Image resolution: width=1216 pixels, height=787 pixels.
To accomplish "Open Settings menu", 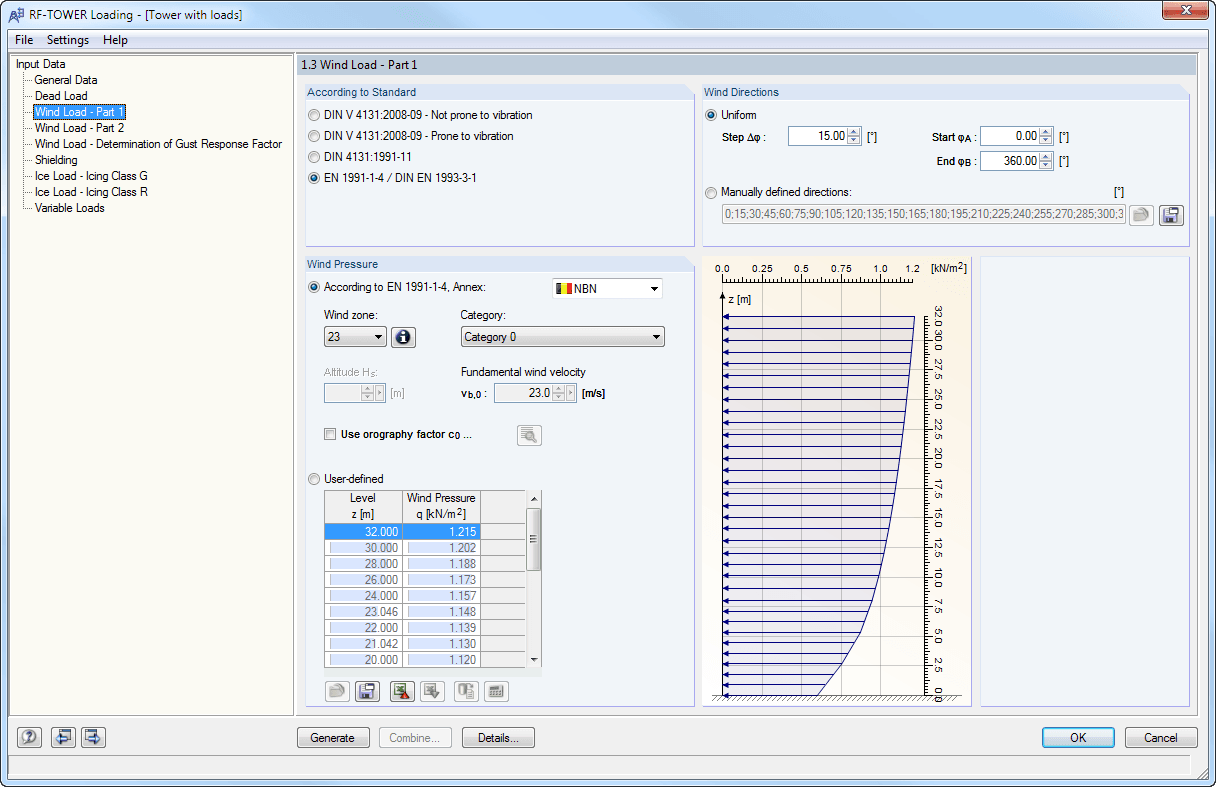I will 68,40.
